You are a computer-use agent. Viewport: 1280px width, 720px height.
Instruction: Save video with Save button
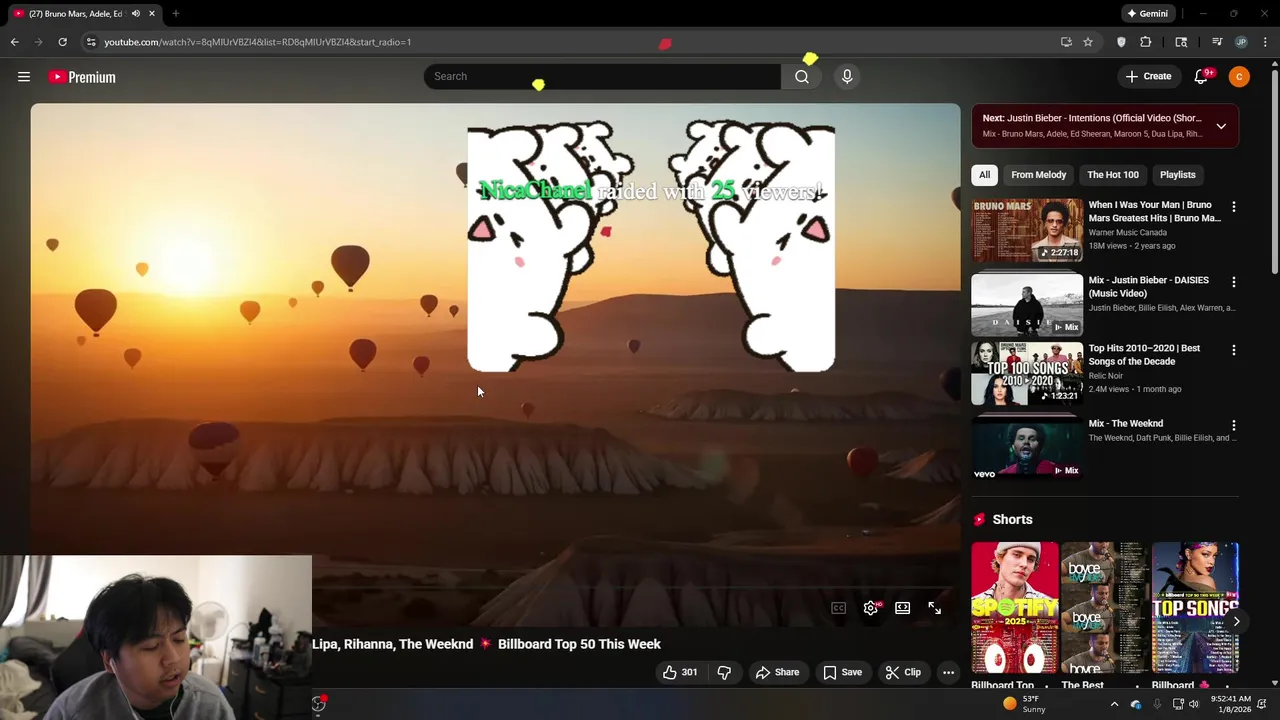(x=842, y=672)
